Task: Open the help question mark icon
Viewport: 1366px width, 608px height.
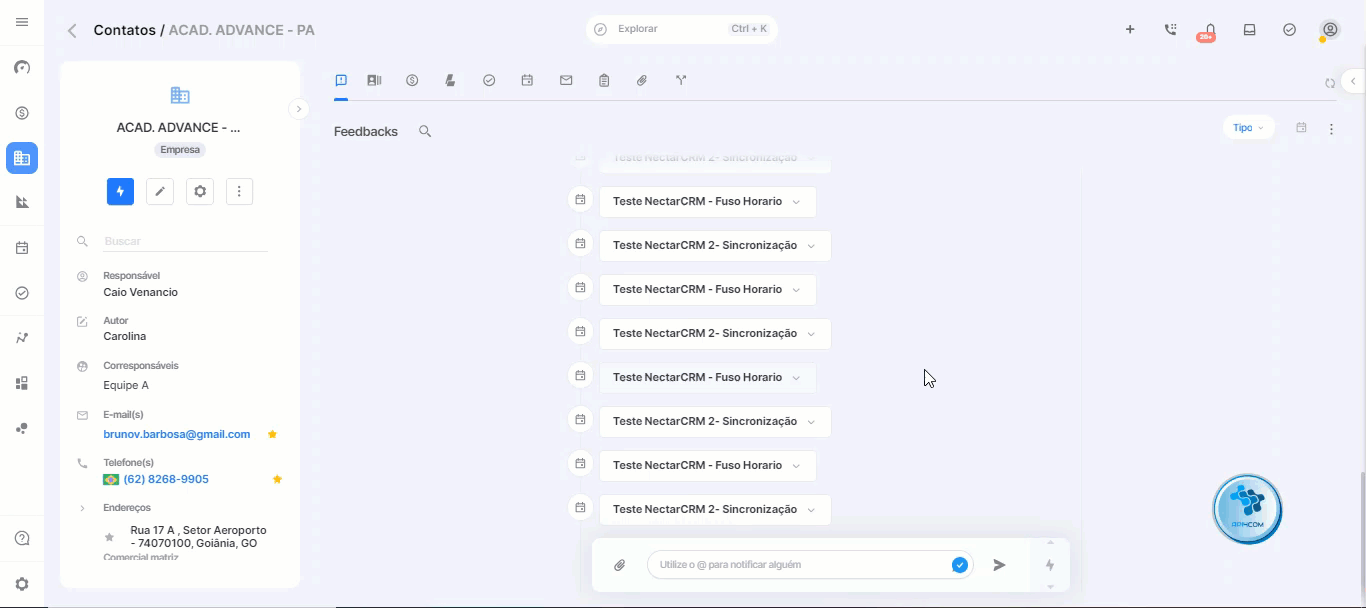Action: [22, 539]
